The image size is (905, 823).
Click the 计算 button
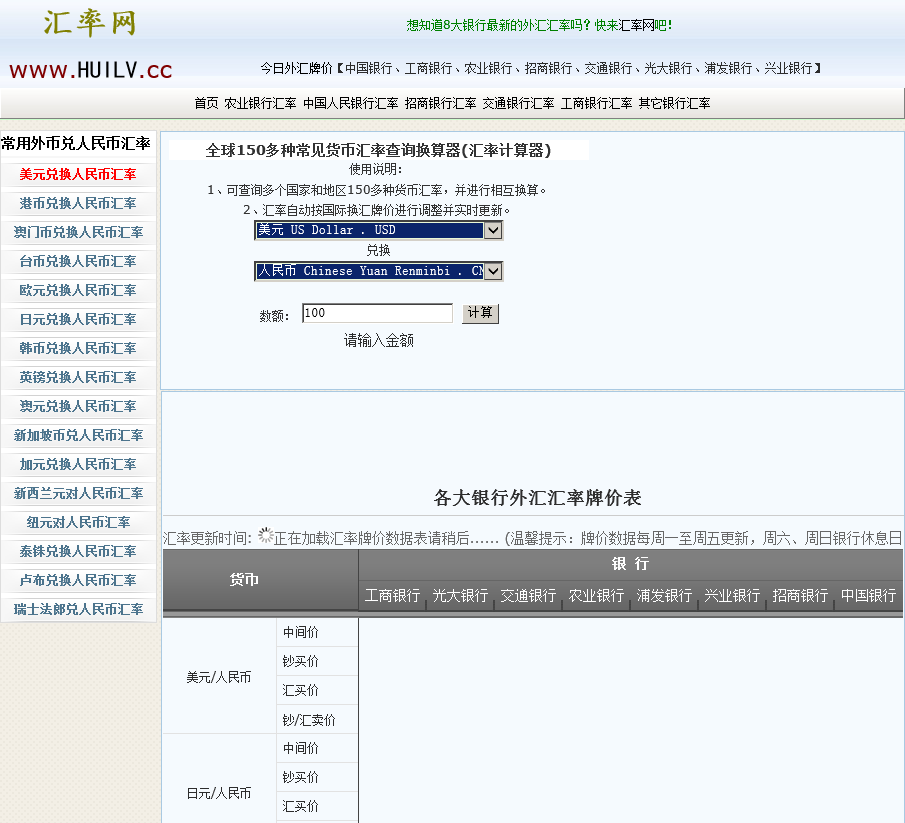tap(480, 313)
